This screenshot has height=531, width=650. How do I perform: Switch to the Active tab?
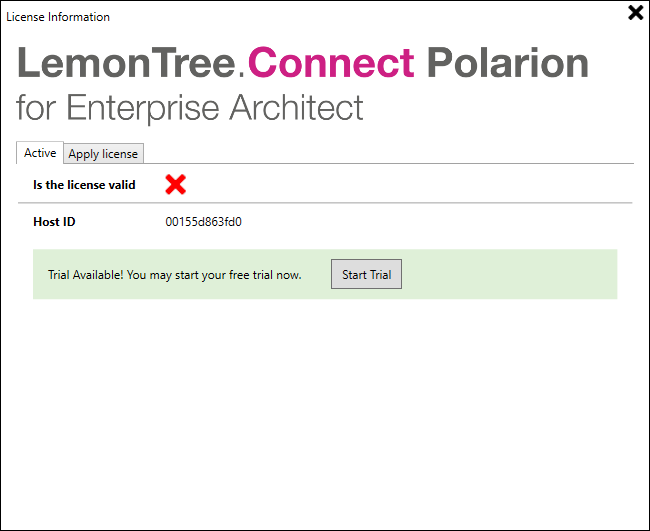click(40, 153)
